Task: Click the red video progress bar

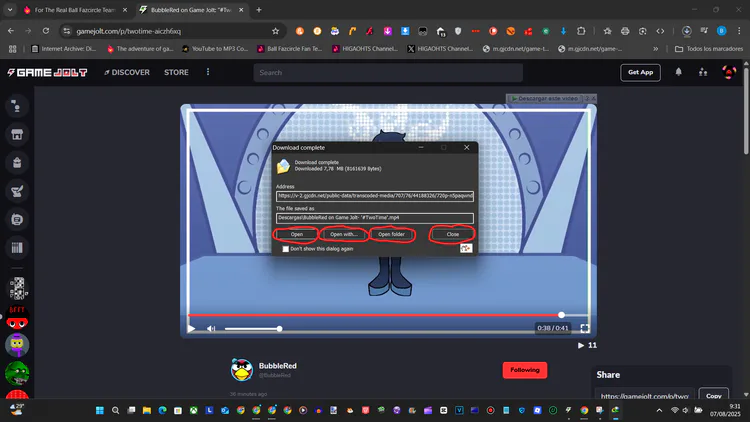Action: click(x=375, y=315)
